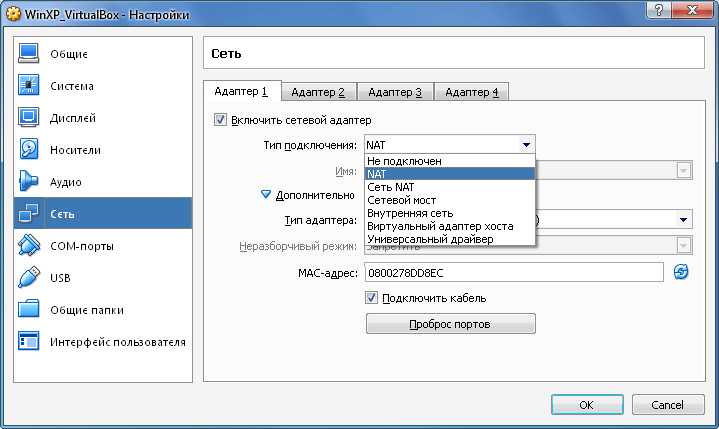Screen dimensions: 719x429
Task: Open the Тип адаптера dropdown arrow
Action: point(683,220)
